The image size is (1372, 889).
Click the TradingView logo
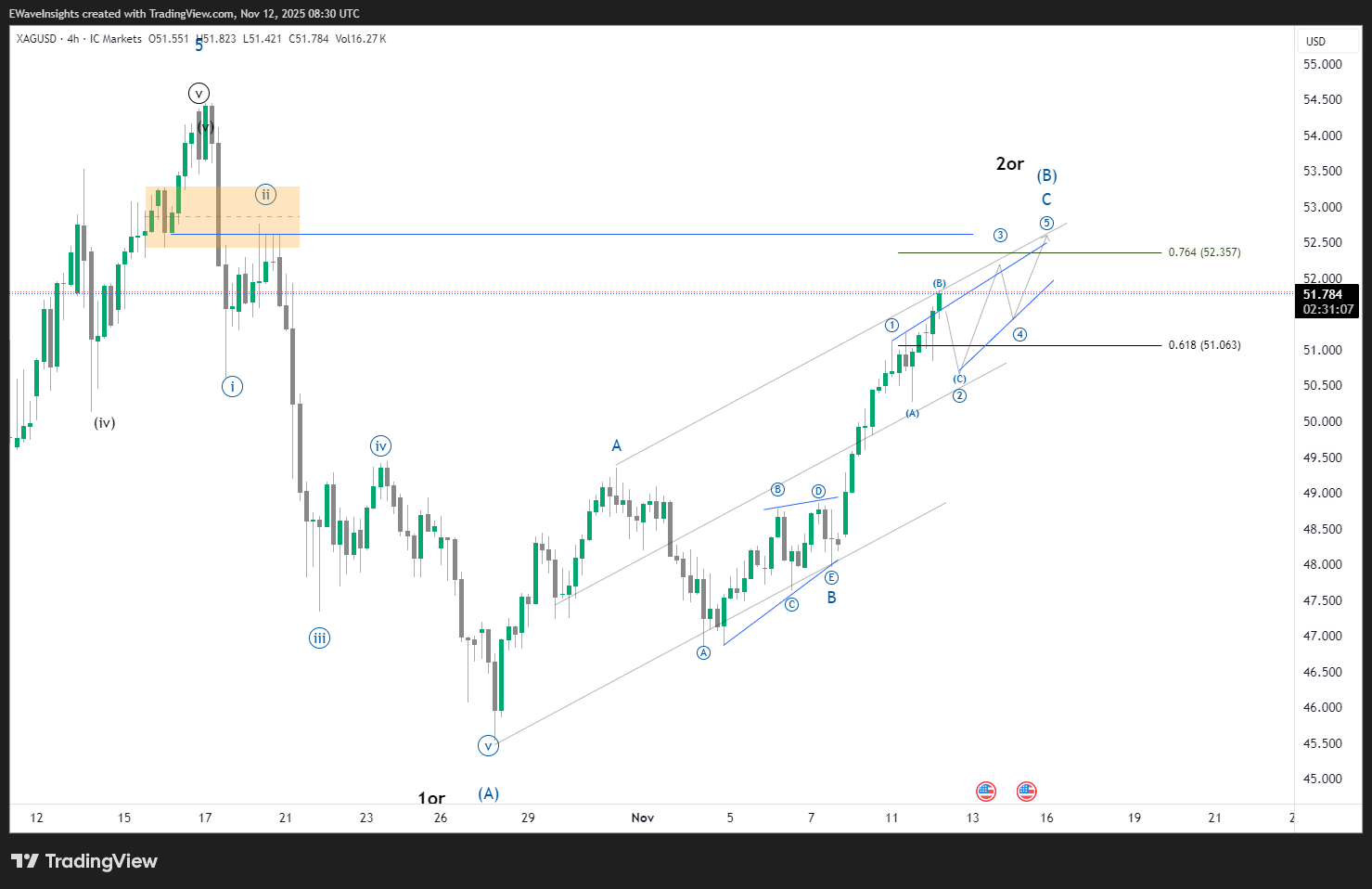pos(83,861)
